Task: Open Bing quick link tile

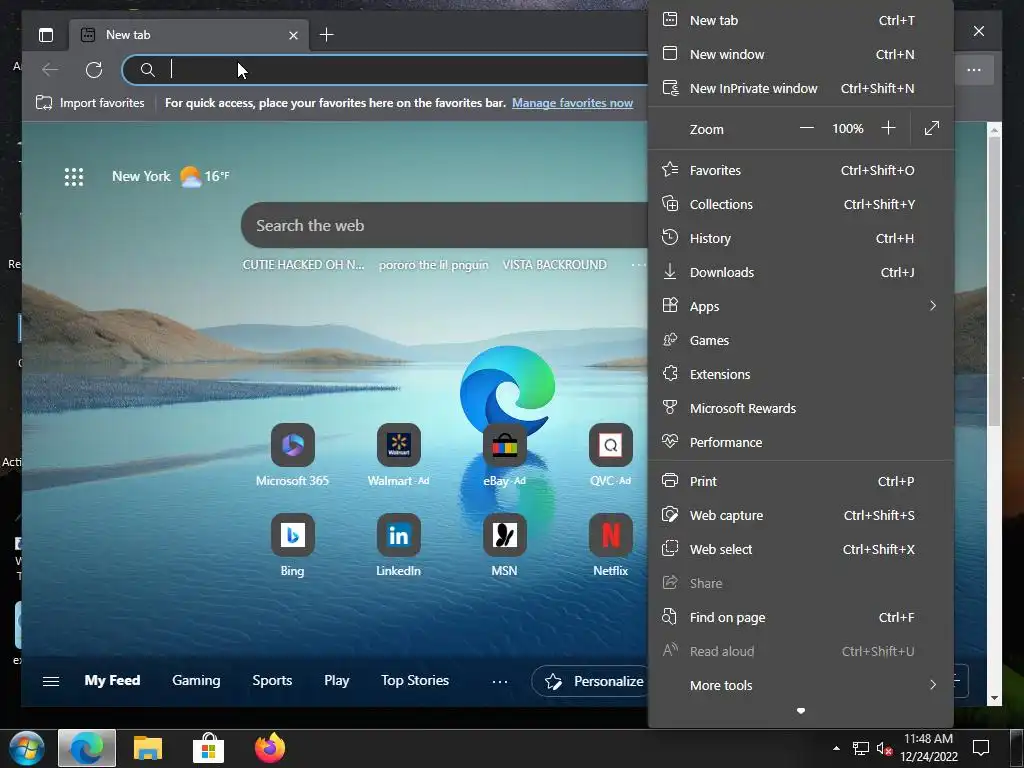Action: tap(293, 545)
